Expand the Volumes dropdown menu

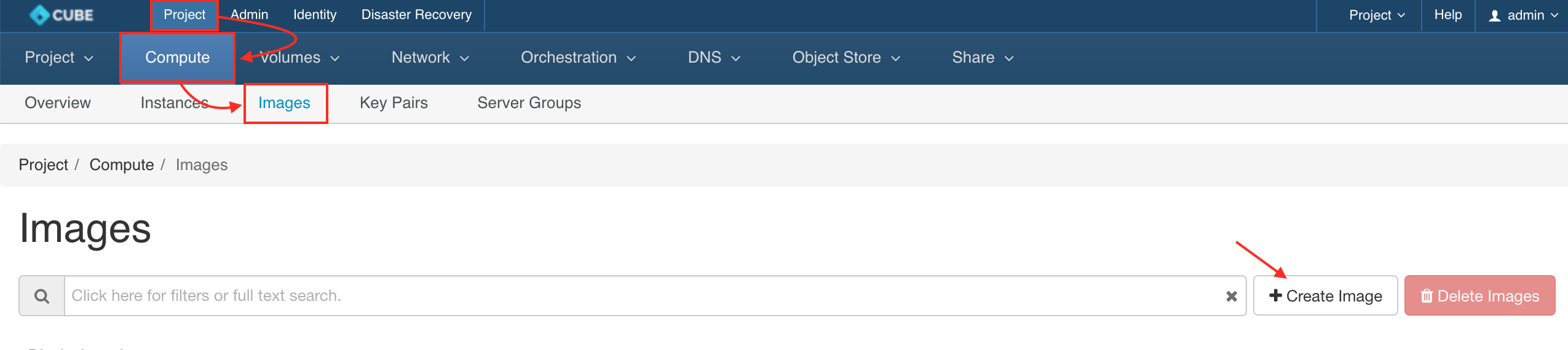click(x=299, y=58)
